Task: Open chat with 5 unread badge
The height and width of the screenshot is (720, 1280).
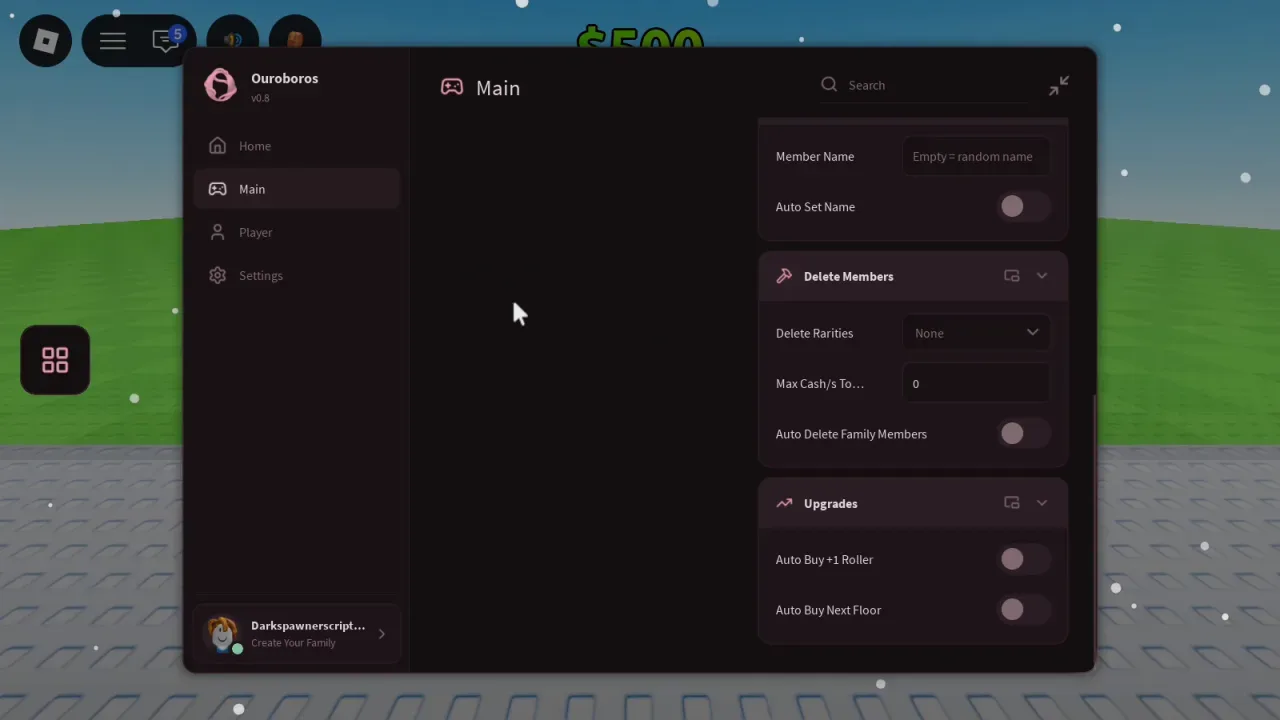Action: [166, 41]
